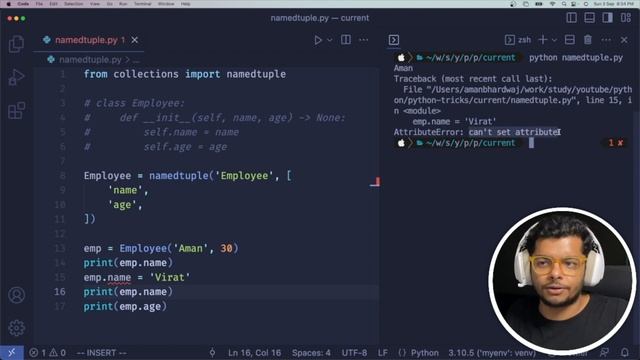Close the terminal panel
This screenshot has width=640, height=360.
624,40
